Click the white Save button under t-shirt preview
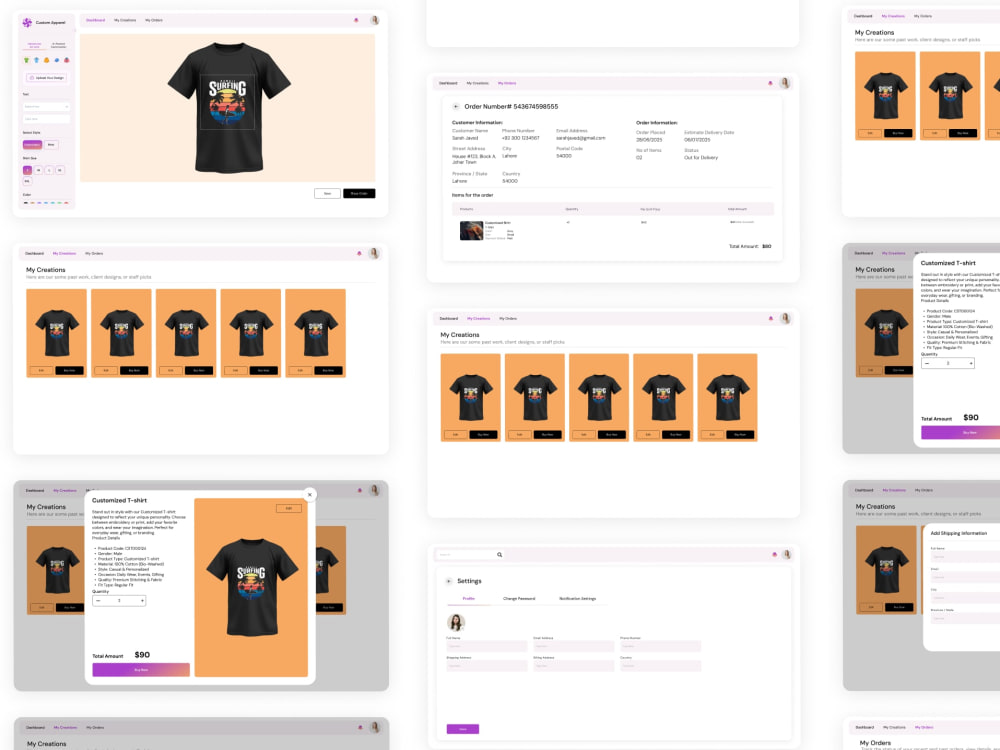This screenshot has height=750, width=1000. point(327,193)
